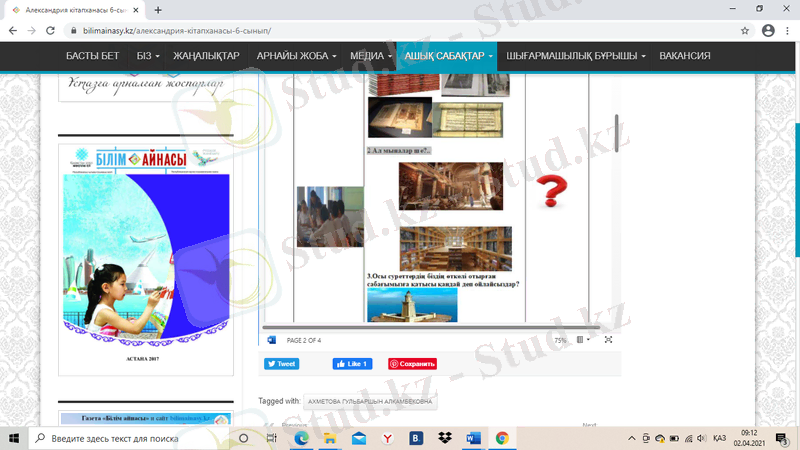Open the Mail app in taskbar

tap(358, 438)
